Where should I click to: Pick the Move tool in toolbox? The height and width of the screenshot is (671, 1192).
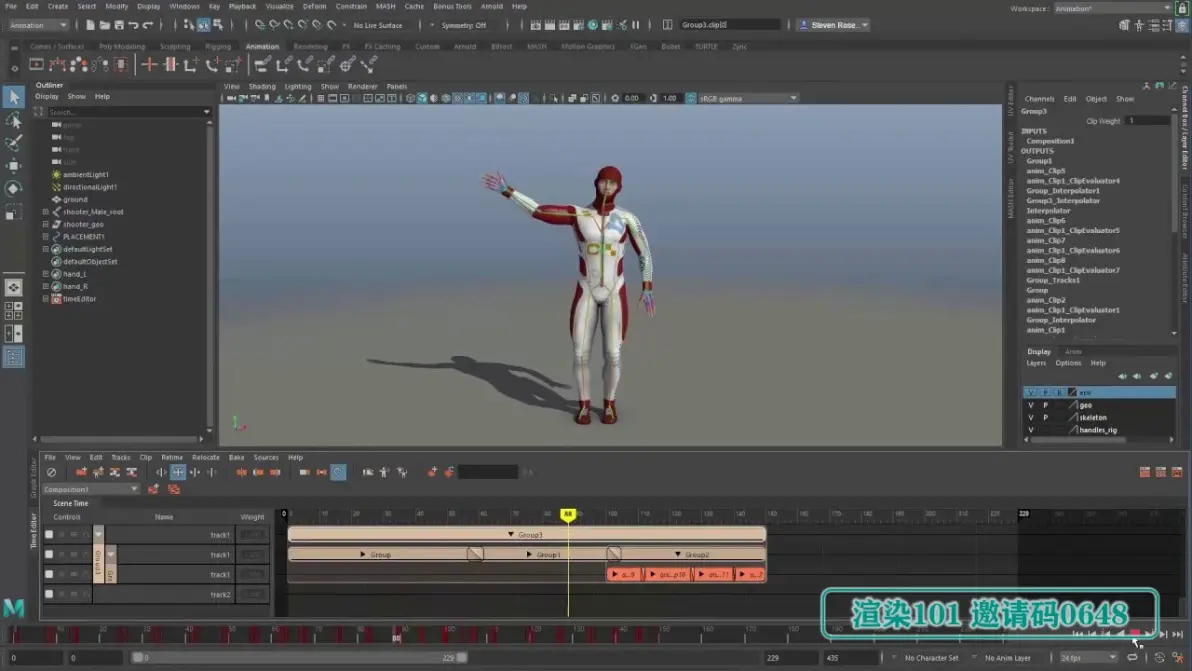(x=14, y=166)
